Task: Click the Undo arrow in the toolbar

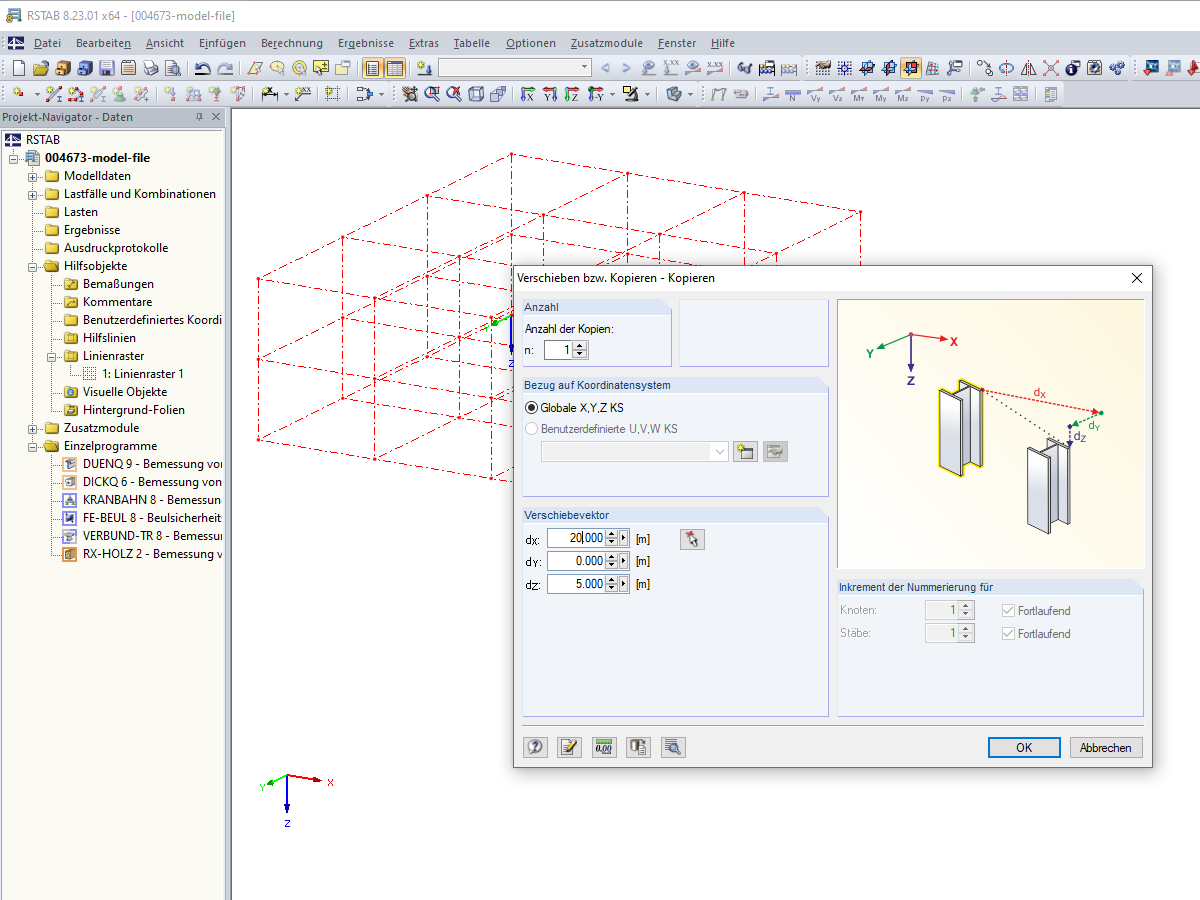Action: tap(202, 68)
